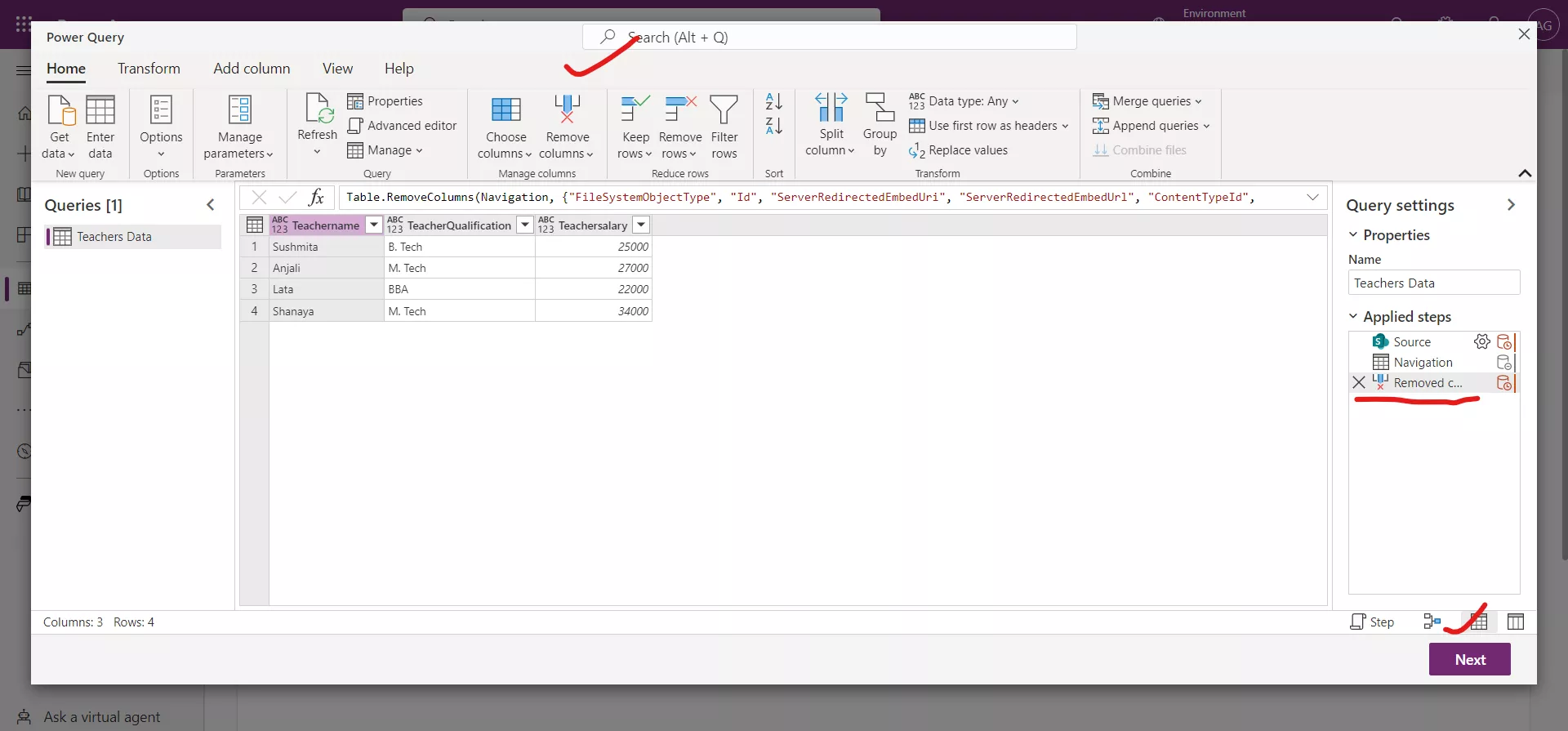This screenshot has width=1568, height=731.
Task: Open the Get data button
Action: pos(60,127)
